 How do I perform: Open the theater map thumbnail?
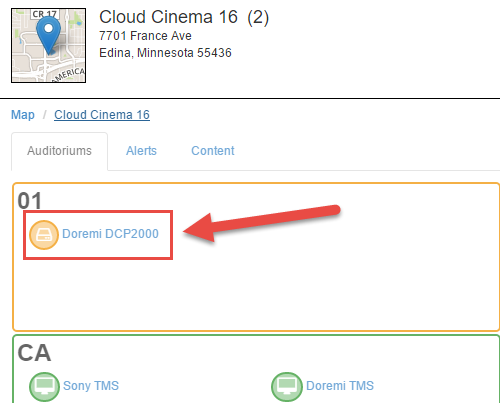pos(48,45)
